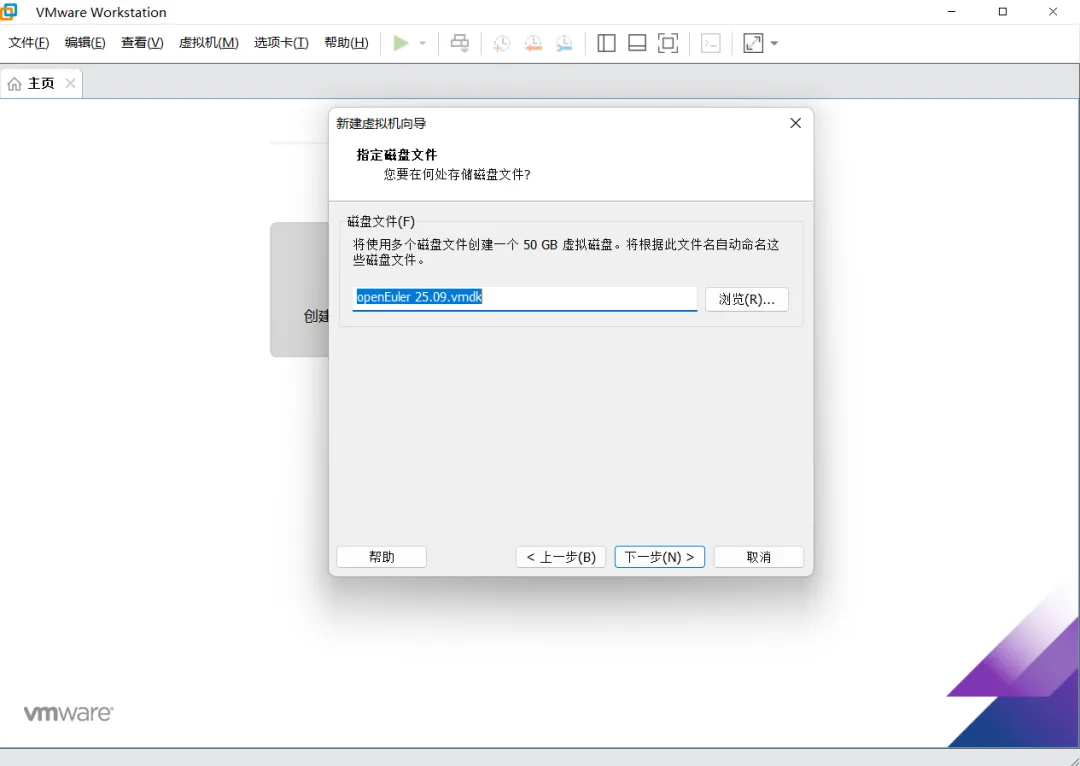Screen dimensions: 1080x766
Task: Switch to the 主页 tab
Action: coord(41,83)
